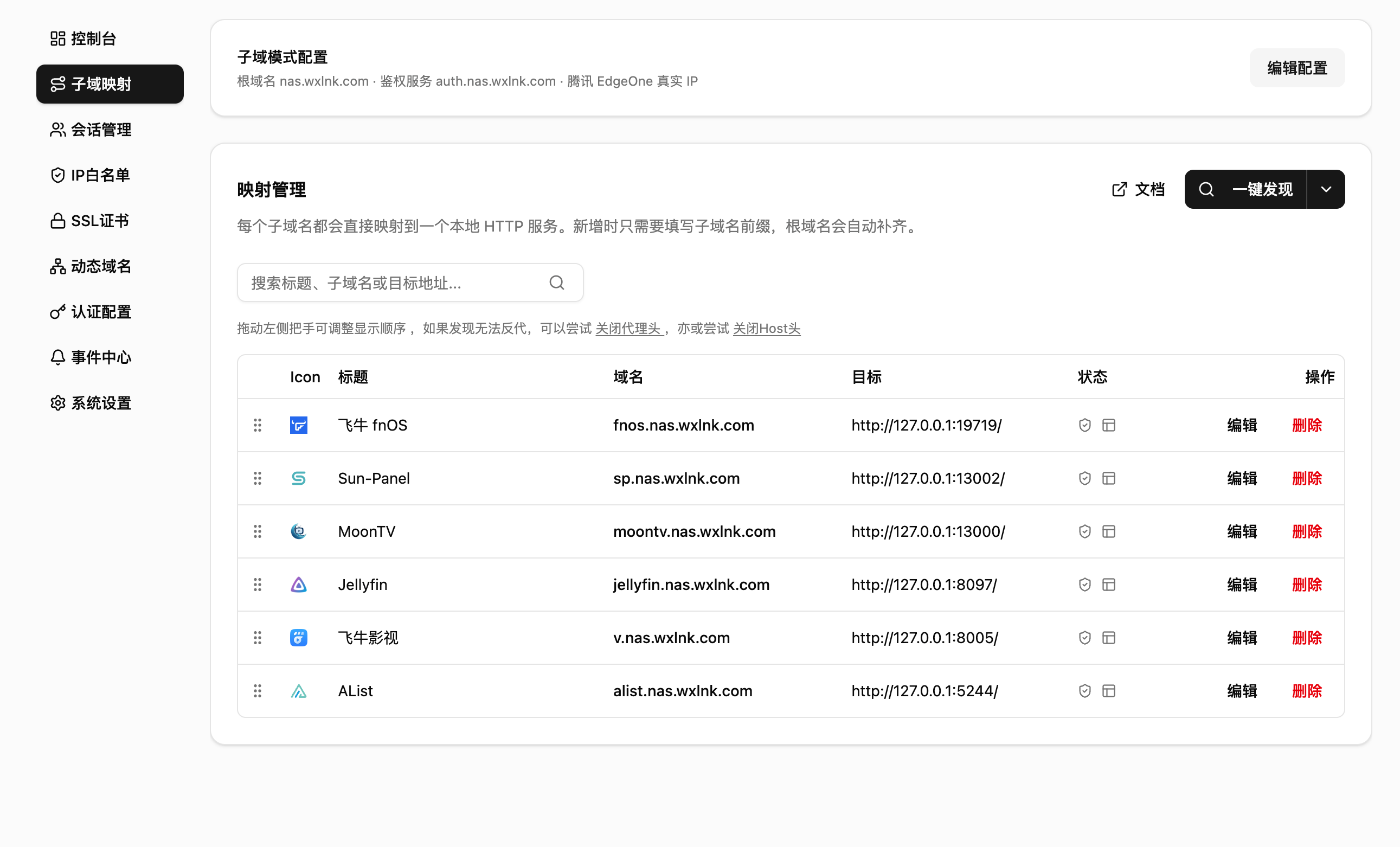Open the 文档 external link

tap(1138, 189)
